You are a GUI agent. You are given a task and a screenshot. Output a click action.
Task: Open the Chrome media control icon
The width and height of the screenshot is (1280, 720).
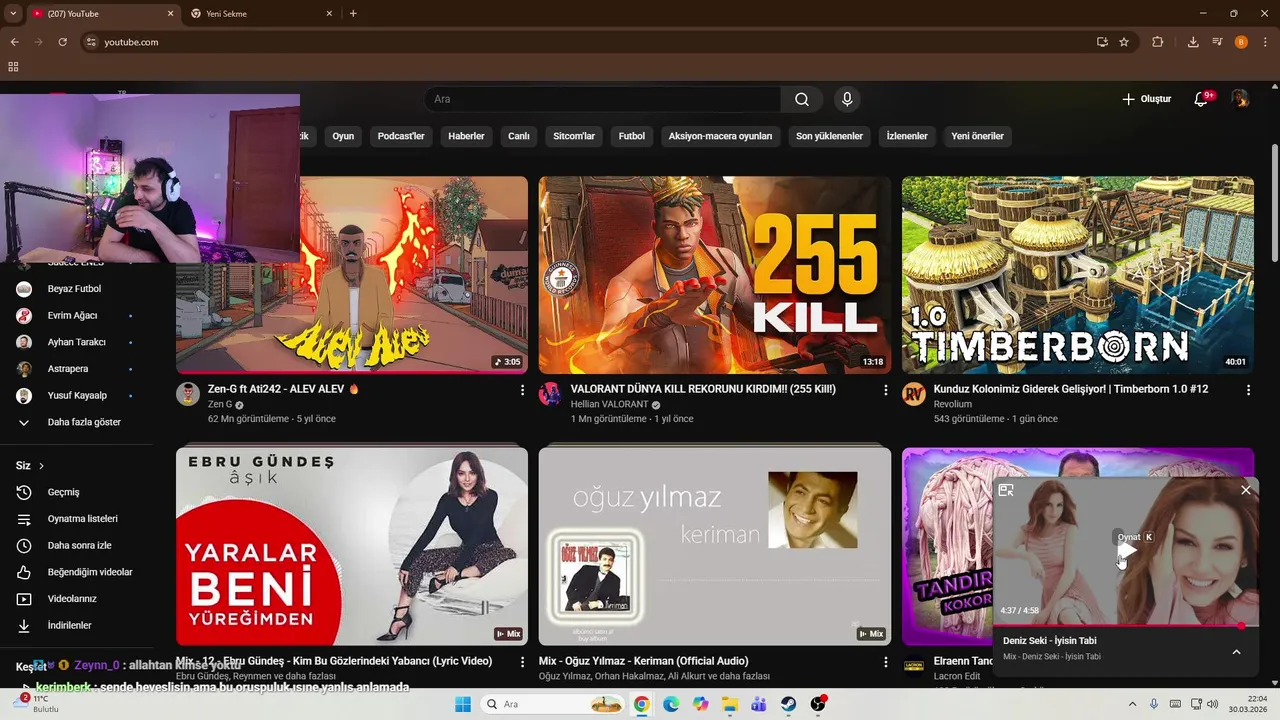[1217, 42]
